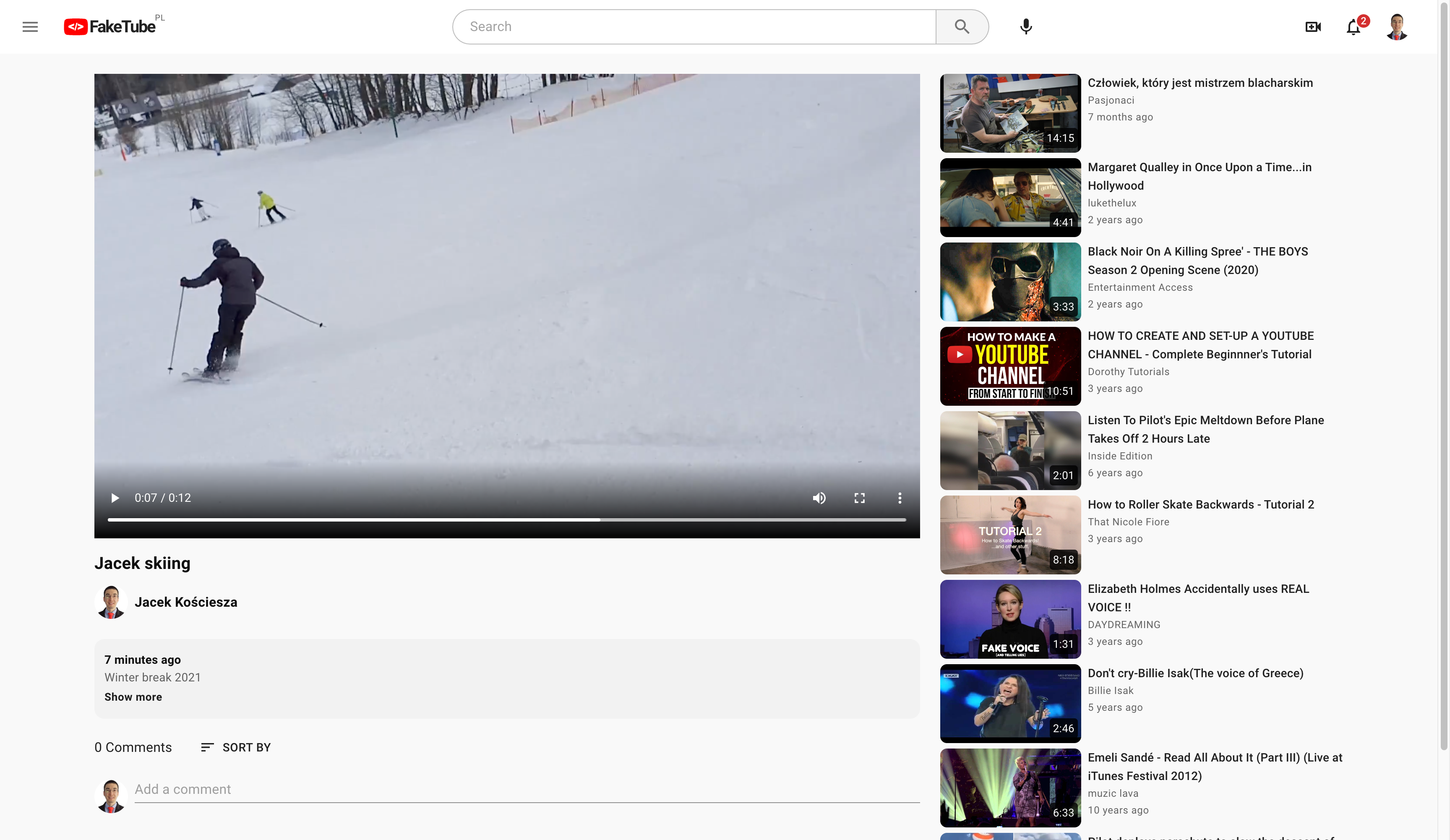Click title 'HOW TO CREATE AND SET-UP A YOUTUBE CHANNEL'
Viewport: 1450px width, 840px height.
click(1201, 344)
